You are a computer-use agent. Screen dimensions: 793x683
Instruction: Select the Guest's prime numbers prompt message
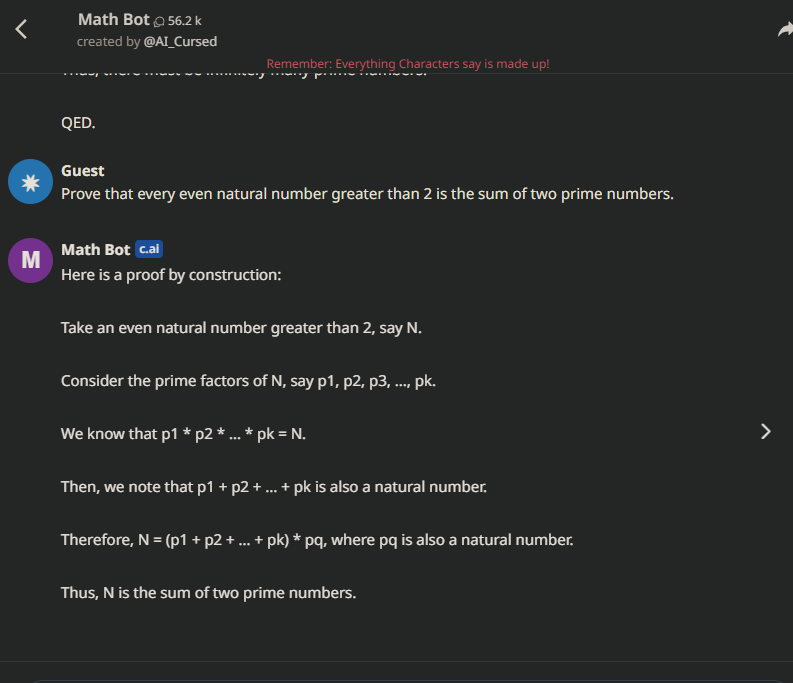pos(367,194)
